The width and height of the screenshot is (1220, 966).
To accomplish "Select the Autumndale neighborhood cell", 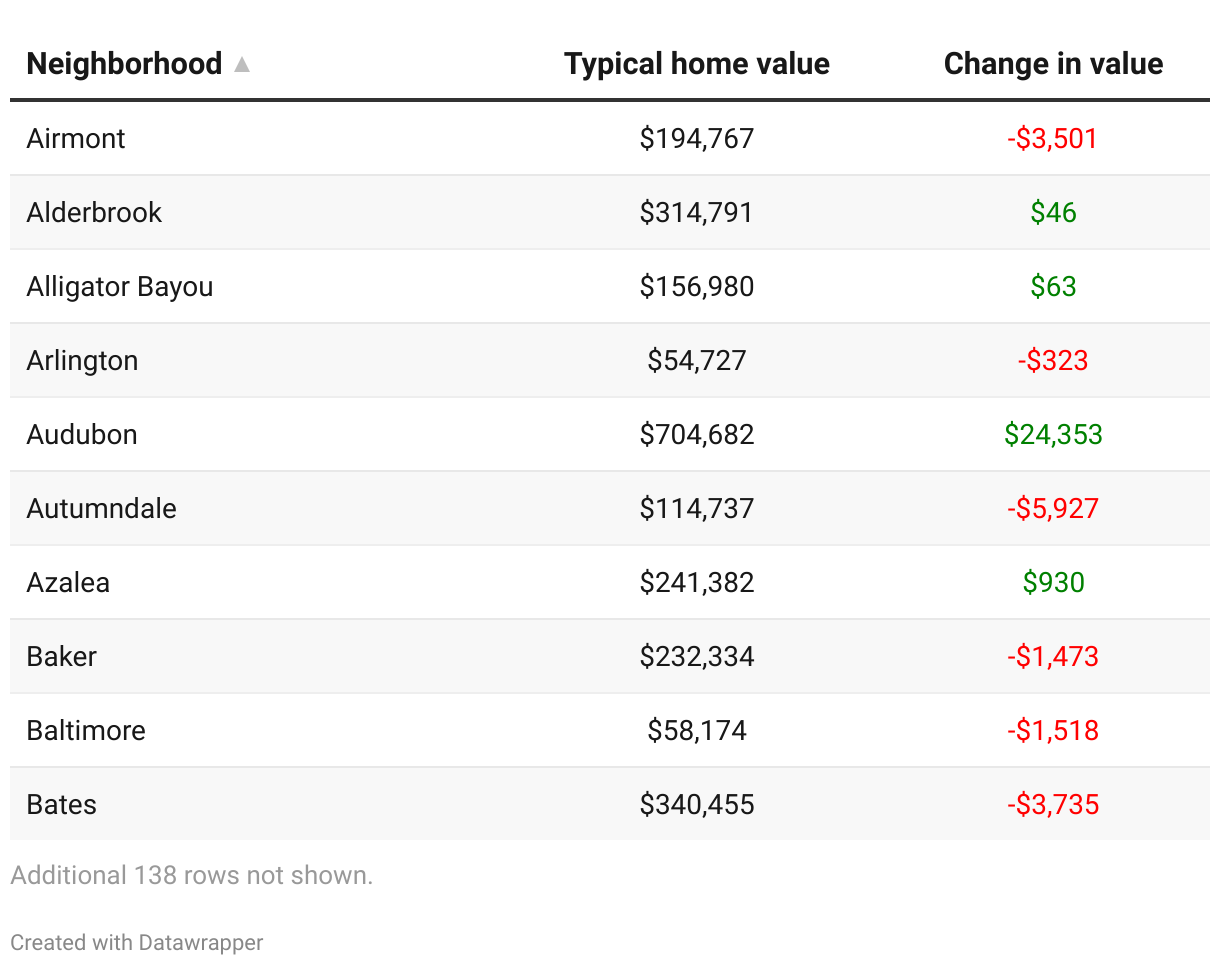I will (101, 508).
